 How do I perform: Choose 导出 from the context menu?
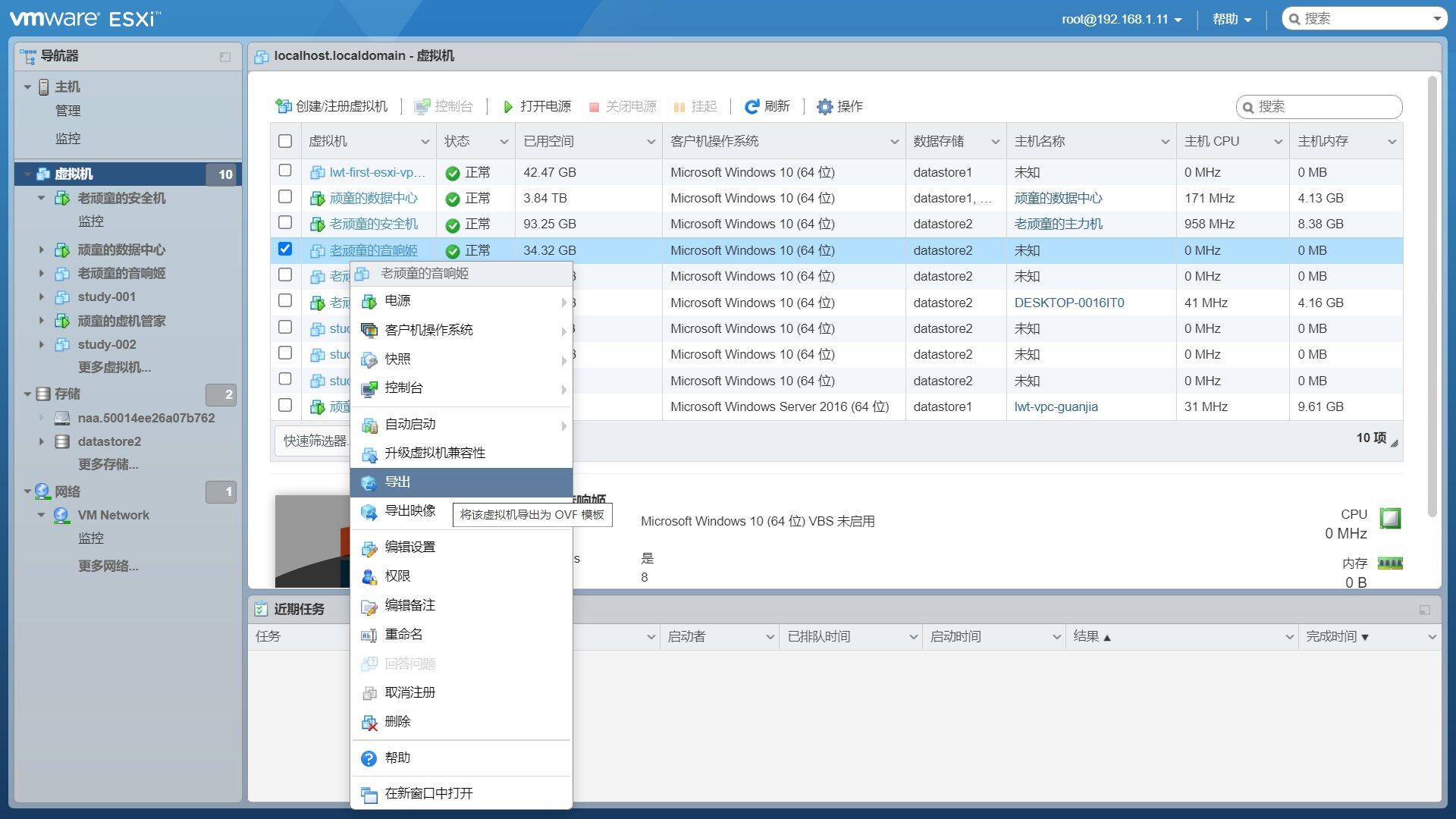point(461,482)
